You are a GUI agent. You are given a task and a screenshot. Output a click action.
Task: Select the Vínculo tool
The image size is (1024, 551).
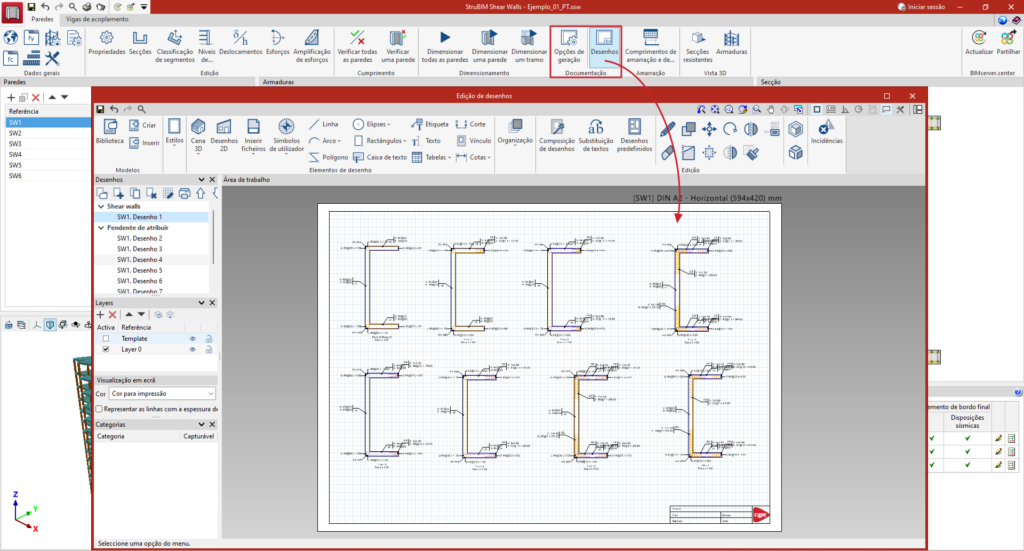point(473,140)
